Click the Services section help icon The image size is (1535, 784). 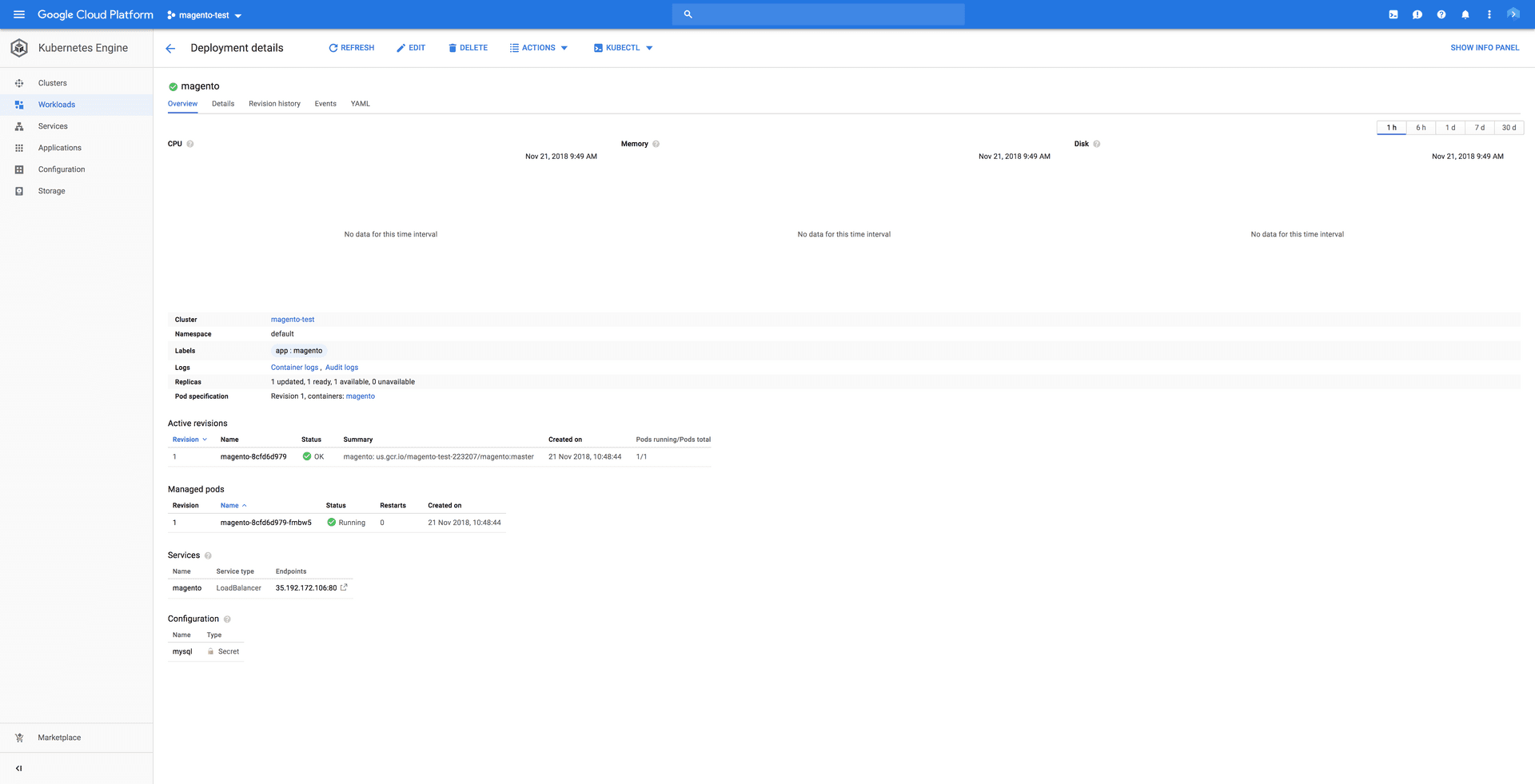[x=208, y=555]
